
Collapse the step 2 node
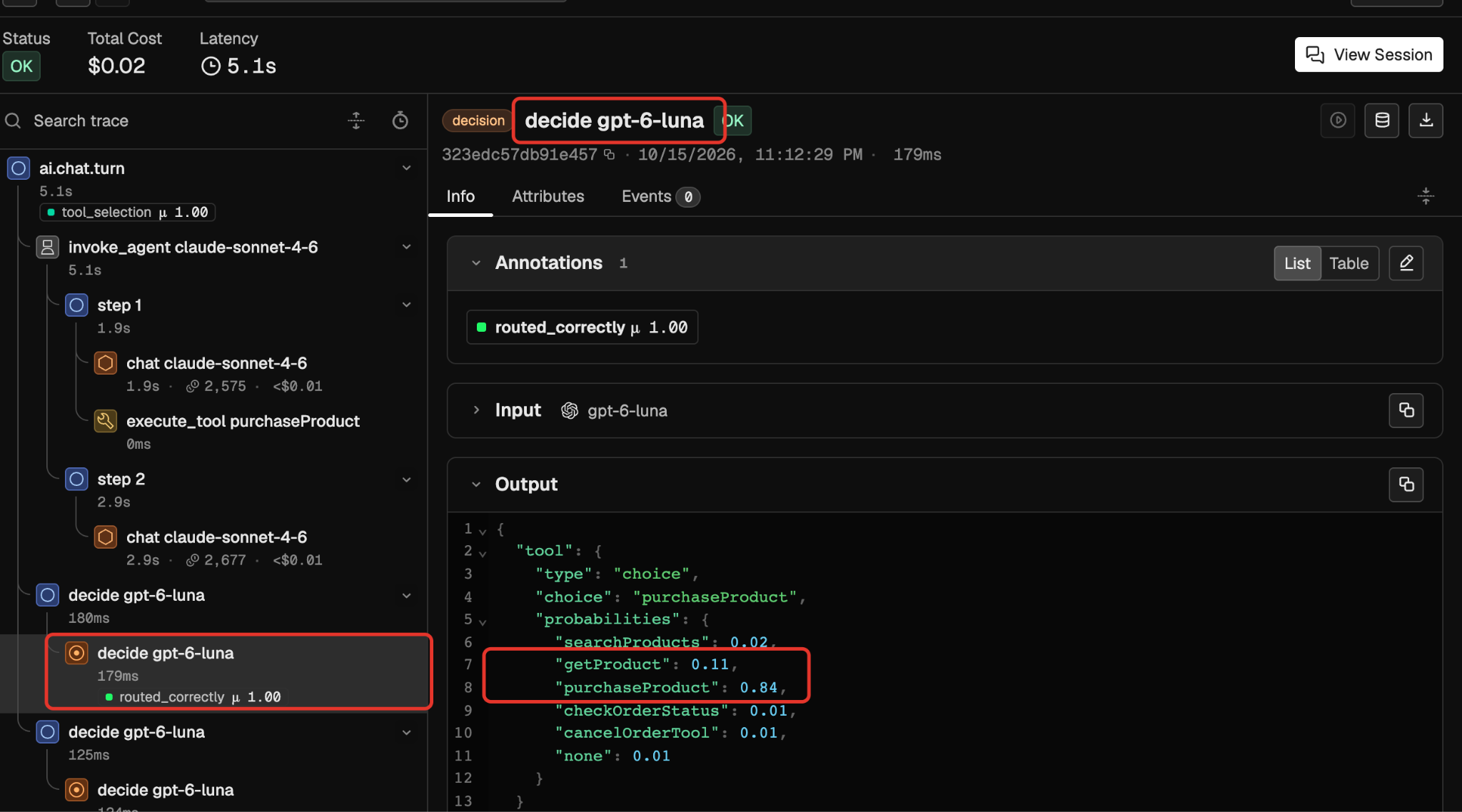[x=406, y=479]
